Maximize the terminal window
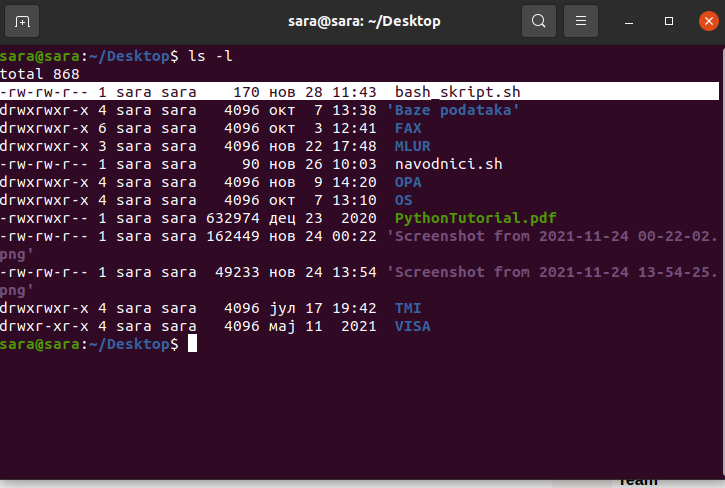 (669, 21)
